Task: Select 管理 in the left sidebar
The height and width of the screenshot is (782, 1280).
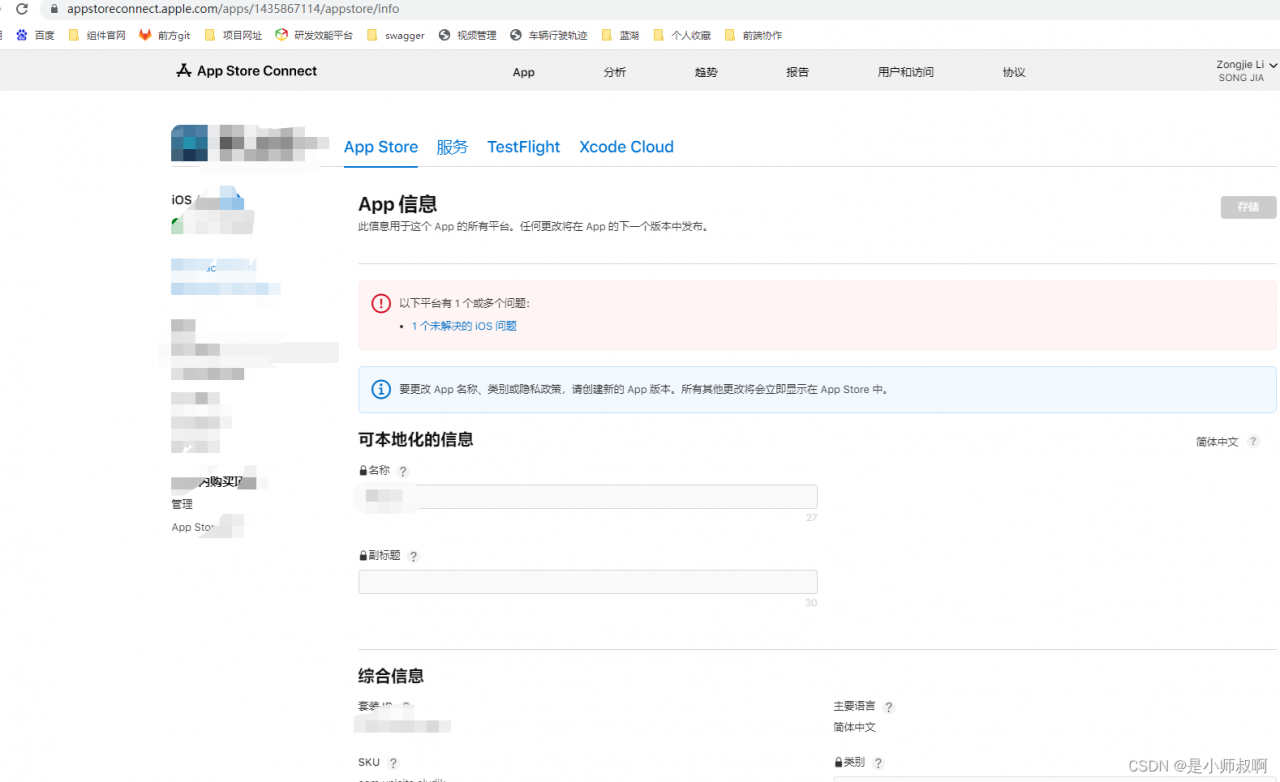Action: [x=182, y=504]
